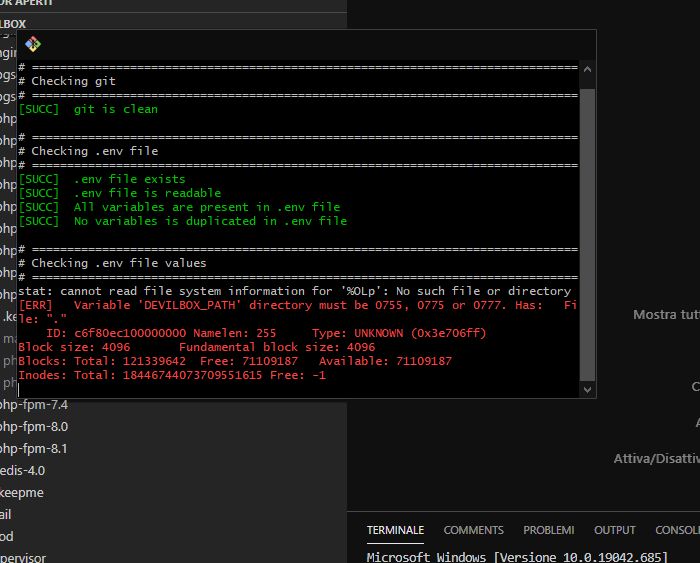Screen dimensions: 700x563
Task: Switch to the OUTPUT panel tab
Action: tap(614, 530)
